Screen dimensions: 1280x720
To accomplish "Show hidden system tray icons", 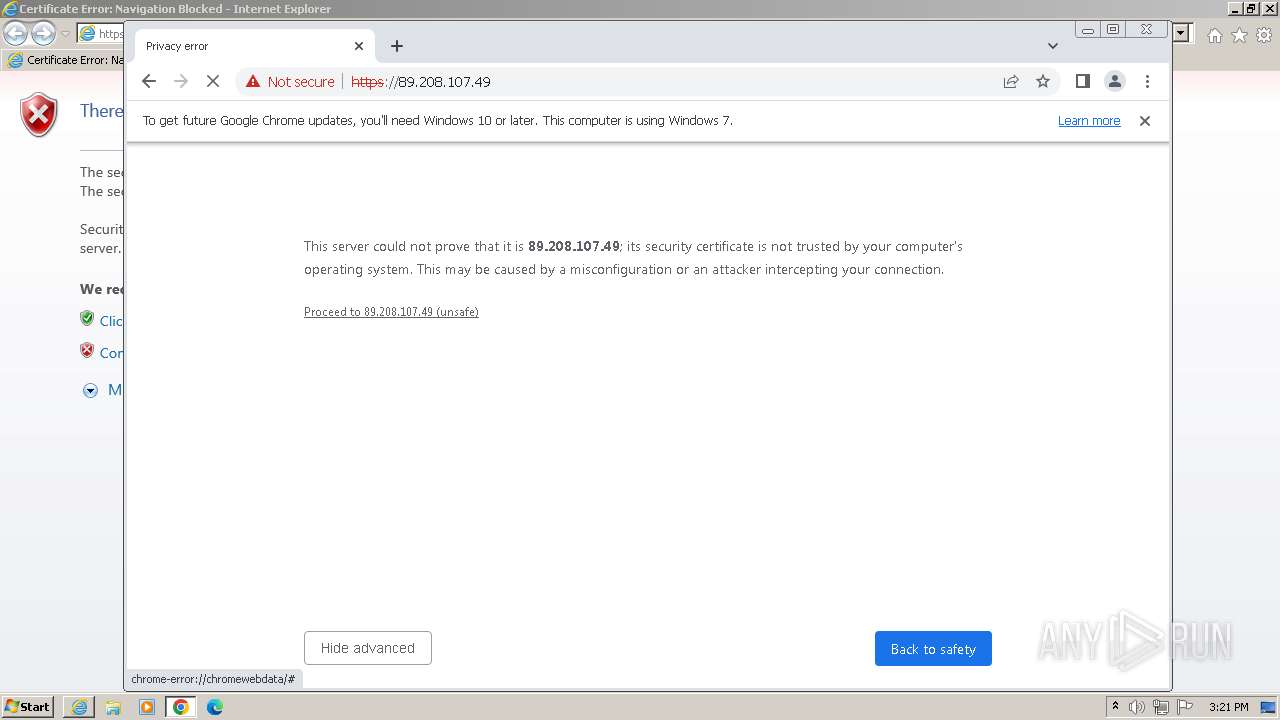I will click(1116, 707).
